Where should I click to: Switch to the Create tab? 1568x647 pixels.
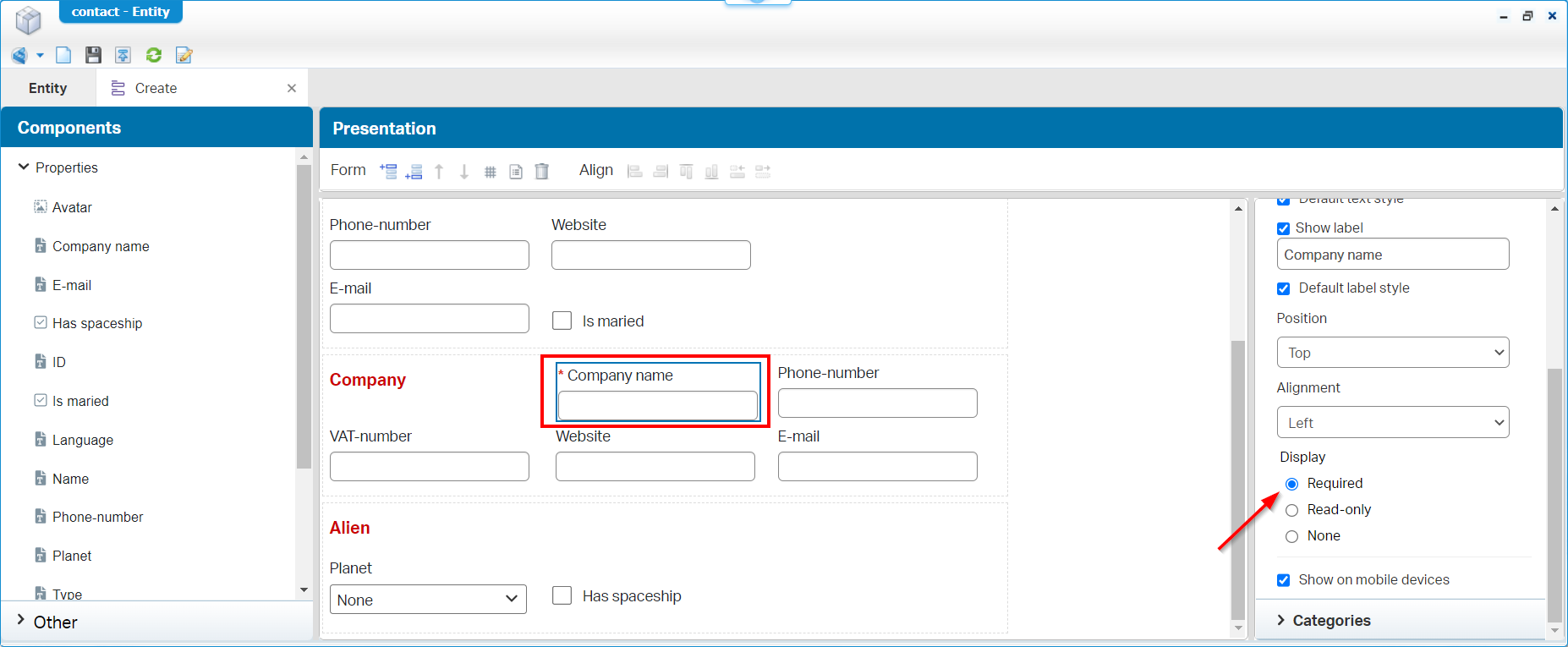(x=156, y=88)
